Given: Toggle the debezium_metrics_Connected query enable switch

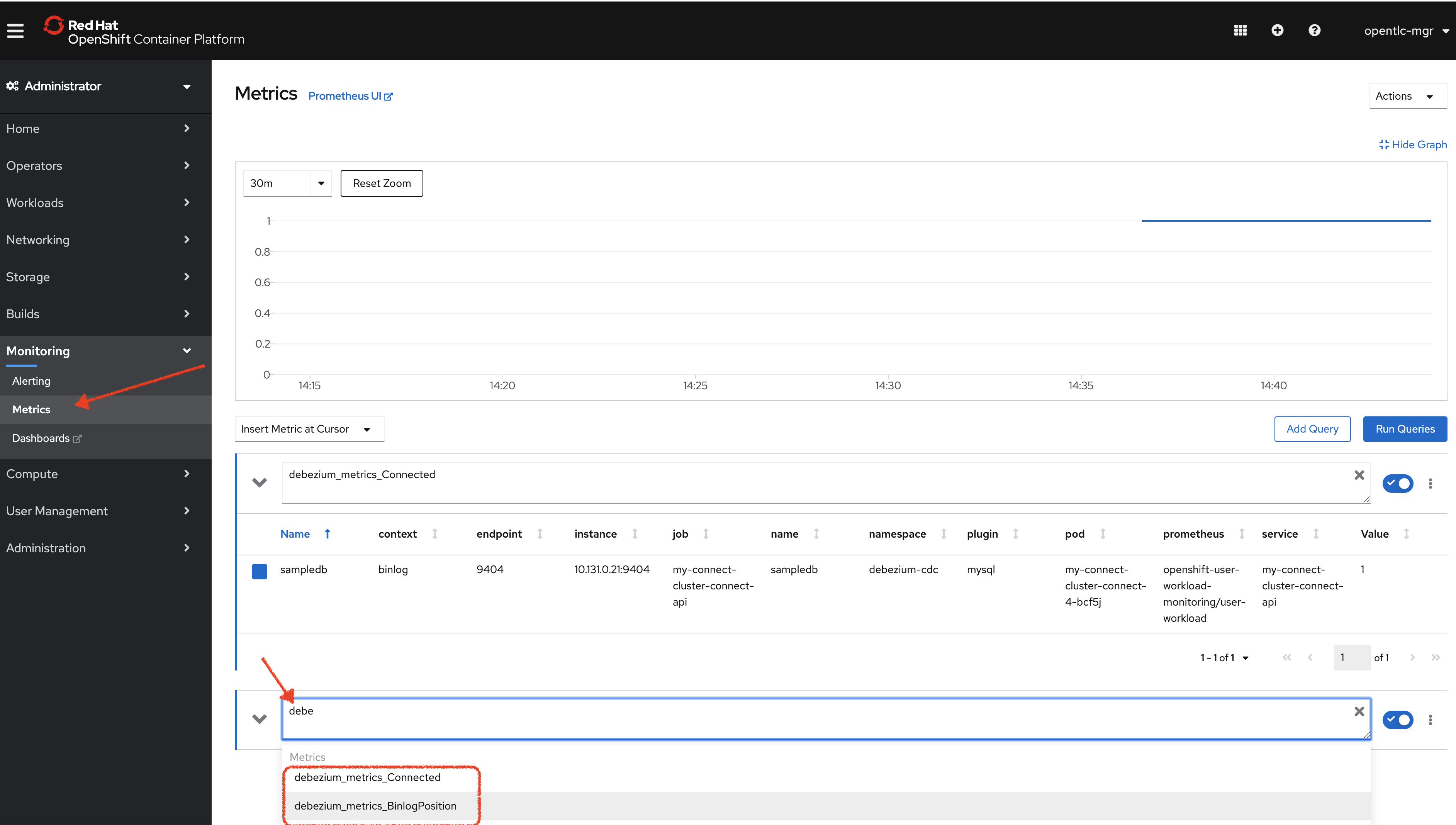Looking at the screenshot, I should (1398, 484).
